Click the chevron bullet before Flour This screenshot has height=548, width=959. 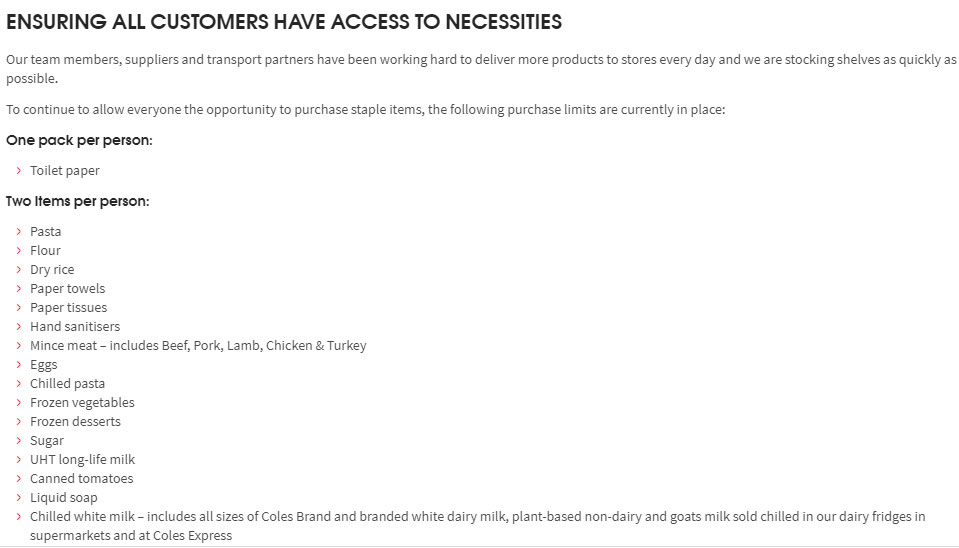click(x=18, y=251)
